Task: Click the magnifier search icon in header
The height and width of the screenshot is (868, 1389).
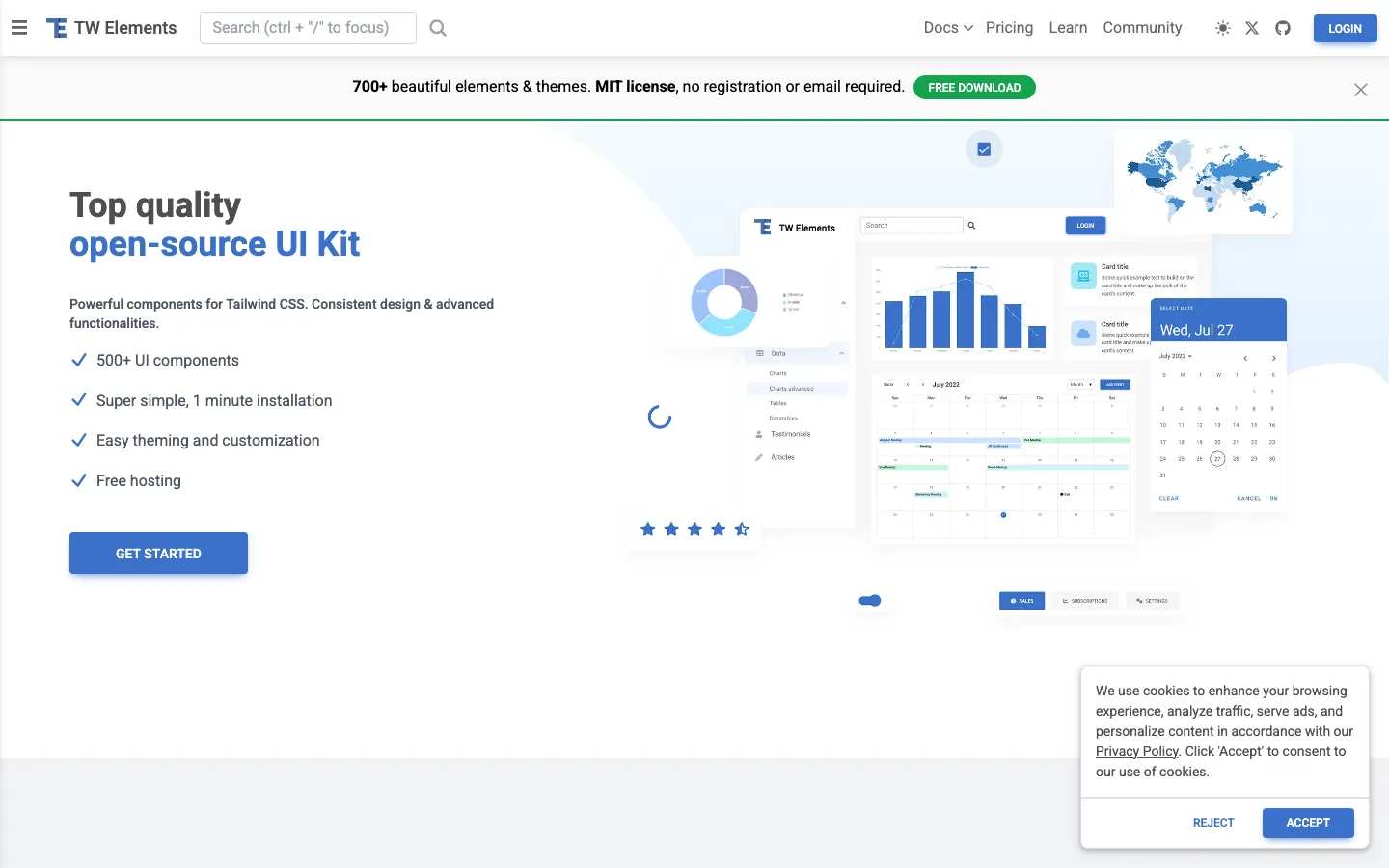Action: (x=438, y=28)
